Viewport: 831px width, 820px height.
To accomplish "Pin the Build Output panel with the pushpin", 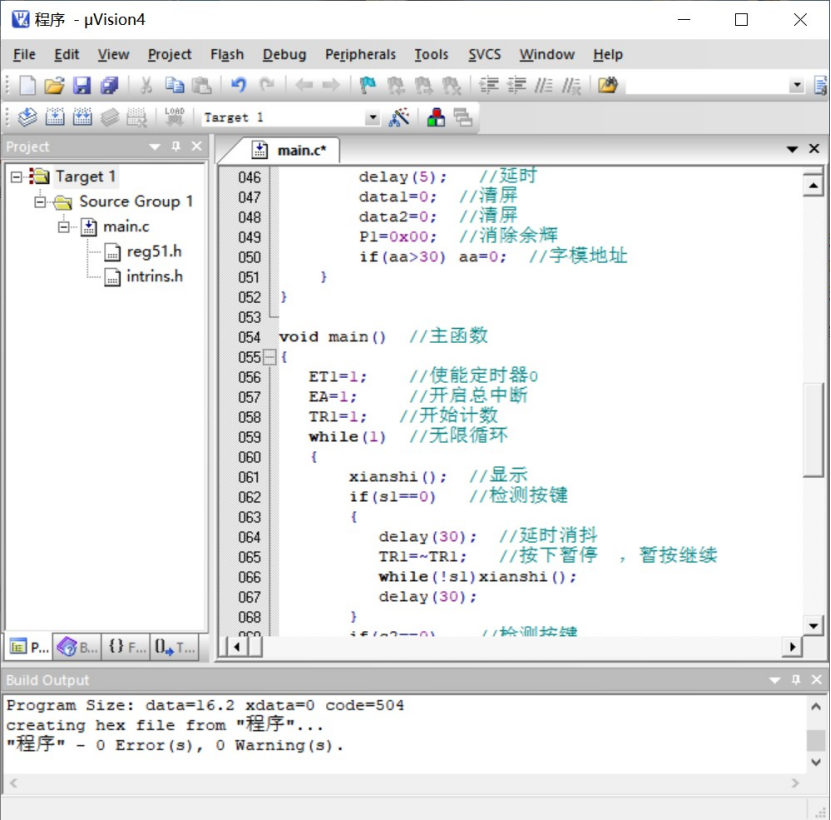I will pyautogui.click(x=795, y=680).
